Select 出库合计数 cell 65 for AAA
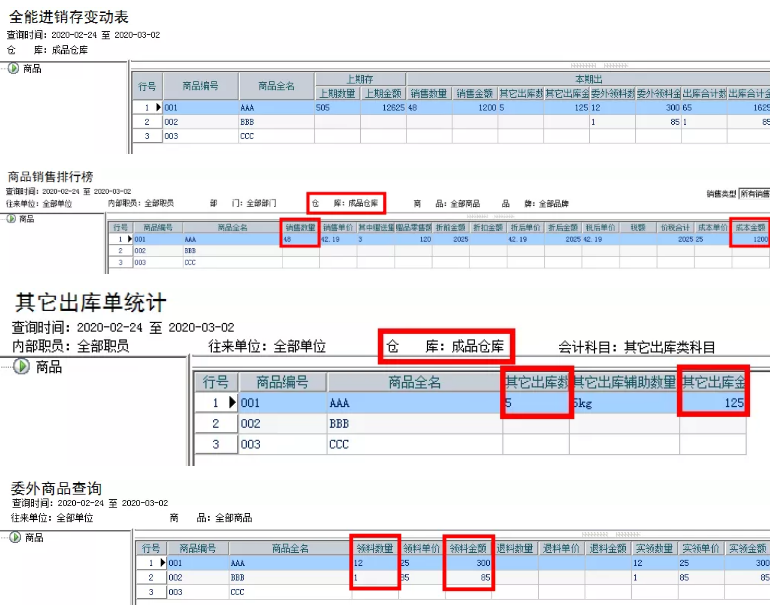 pos(704,108)
